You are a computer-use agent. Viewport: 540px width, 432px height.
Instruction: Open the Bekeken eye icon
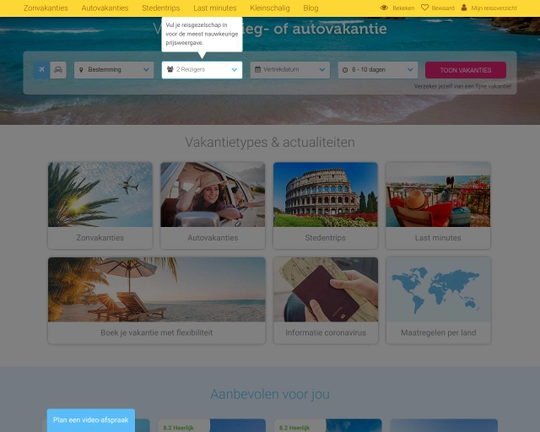384,8
